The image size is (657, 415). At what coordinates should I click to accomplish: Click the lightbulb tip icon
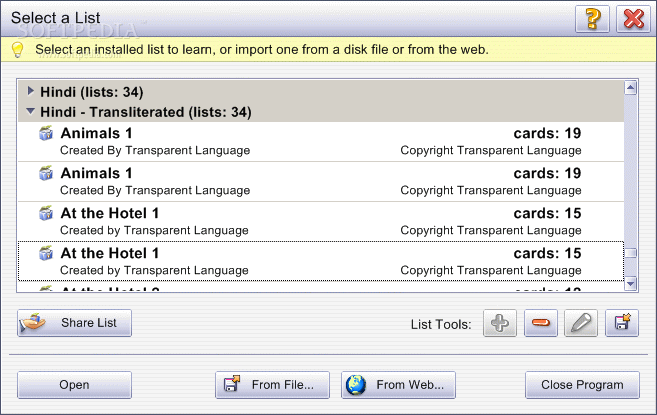point(18,49)
